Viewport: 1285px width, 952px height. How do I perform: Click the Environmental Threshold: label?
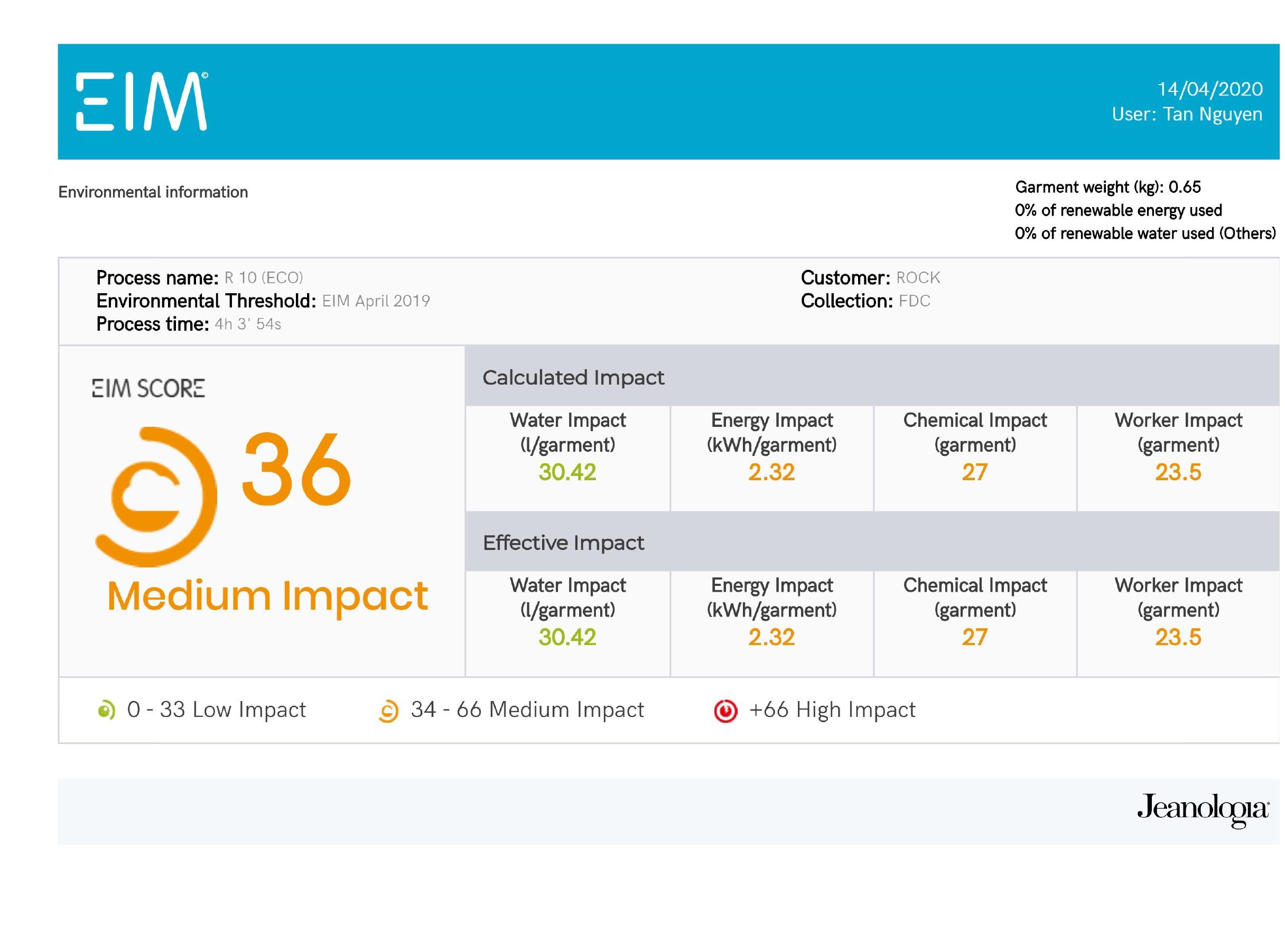point(206,301)
